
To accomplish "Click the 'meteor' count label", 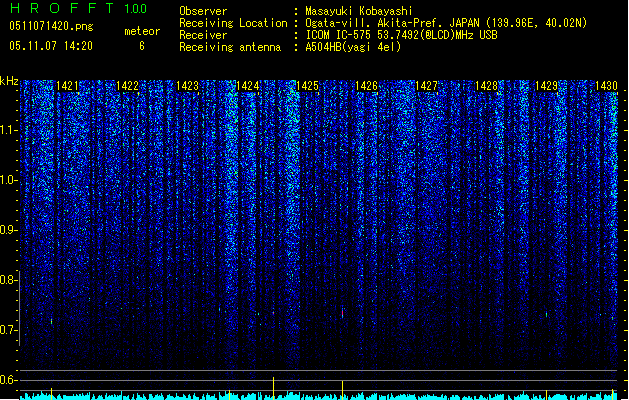I will [x=142, y=31].
